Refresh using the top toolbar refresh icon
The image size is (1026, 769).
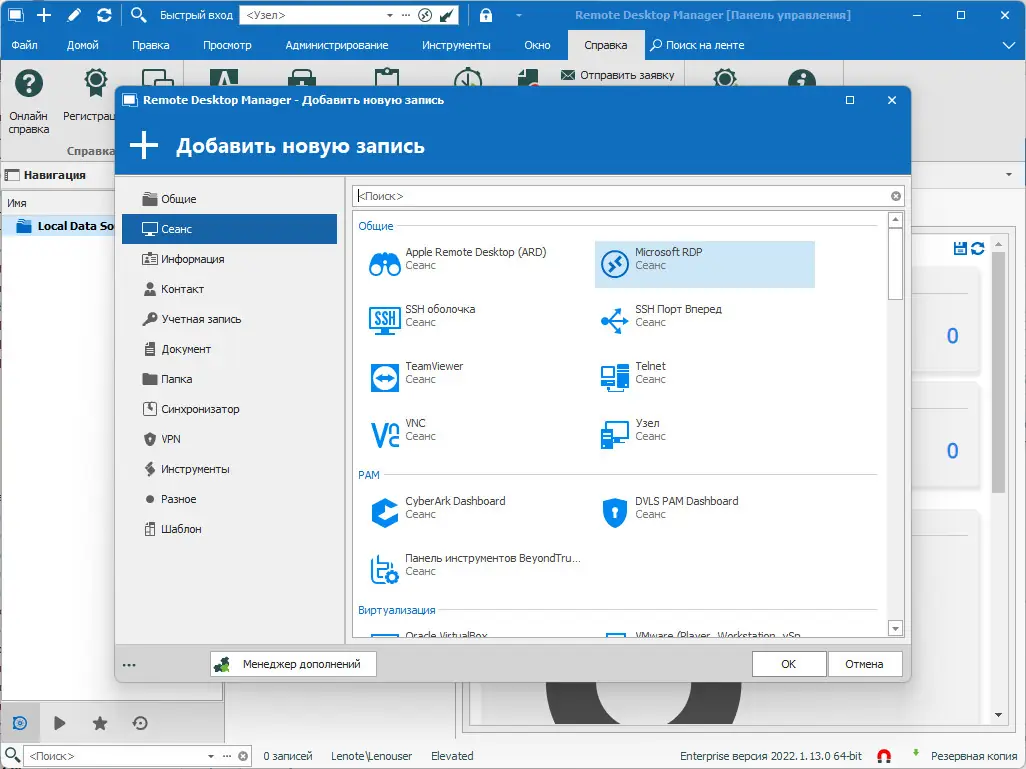click(104, 15)
